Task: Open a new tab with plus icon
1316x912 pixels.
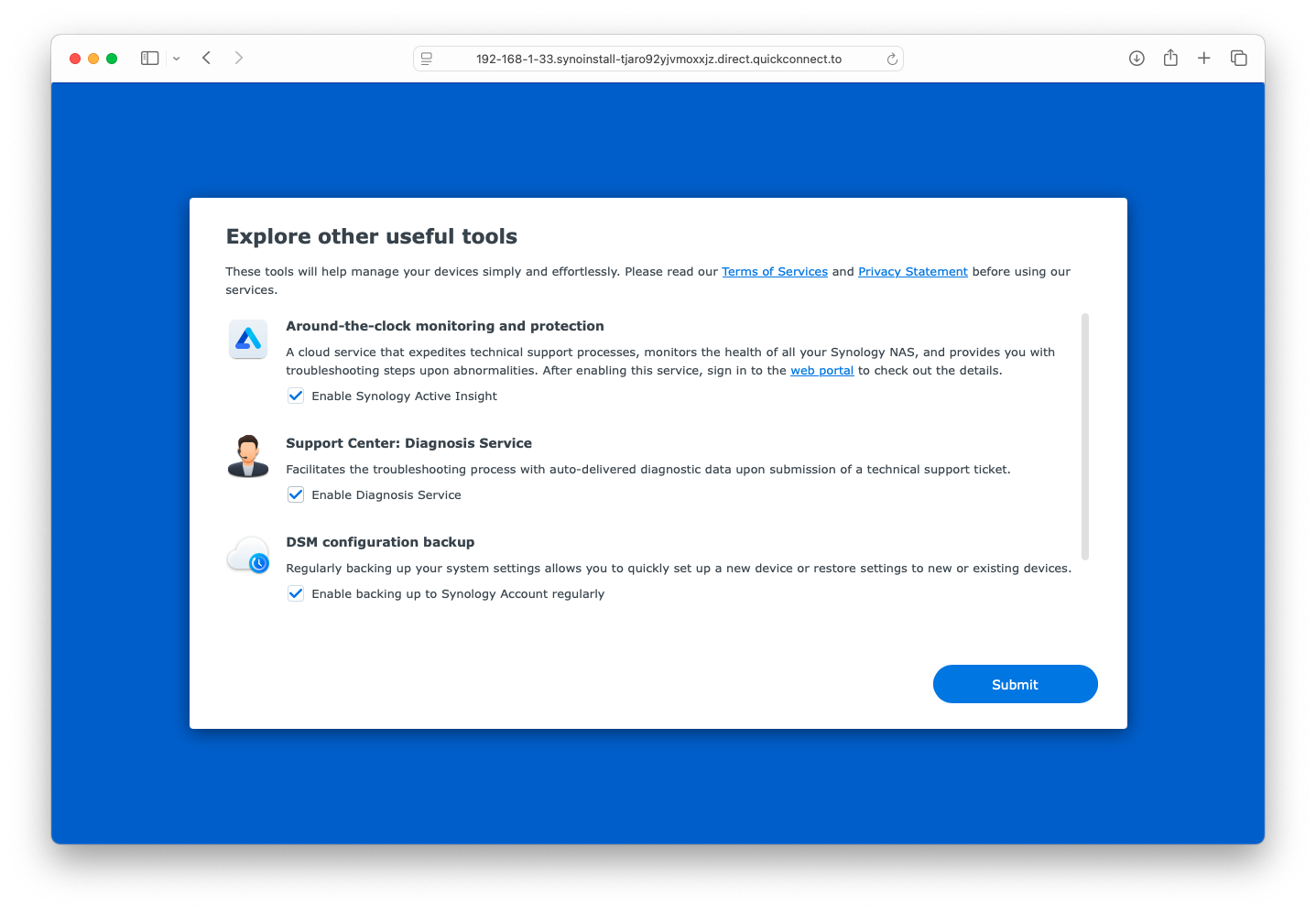Action: point(1204,58)
